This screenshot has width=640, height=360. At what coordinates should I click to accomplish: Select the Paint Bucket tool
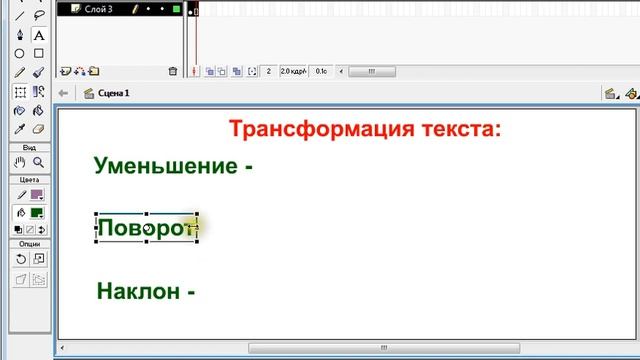point(39,111)
